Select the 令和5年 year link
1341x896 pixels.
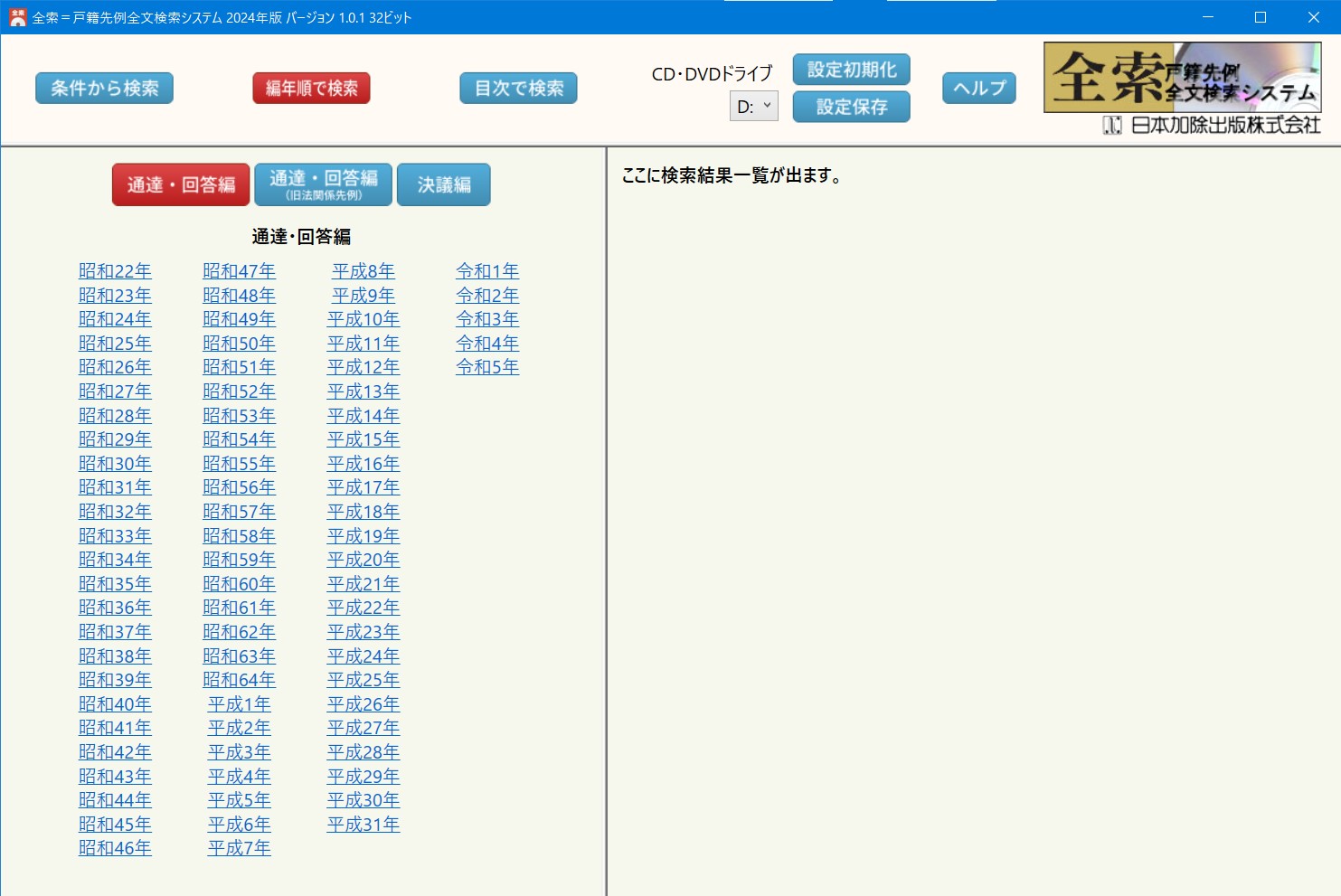point(487,367)
